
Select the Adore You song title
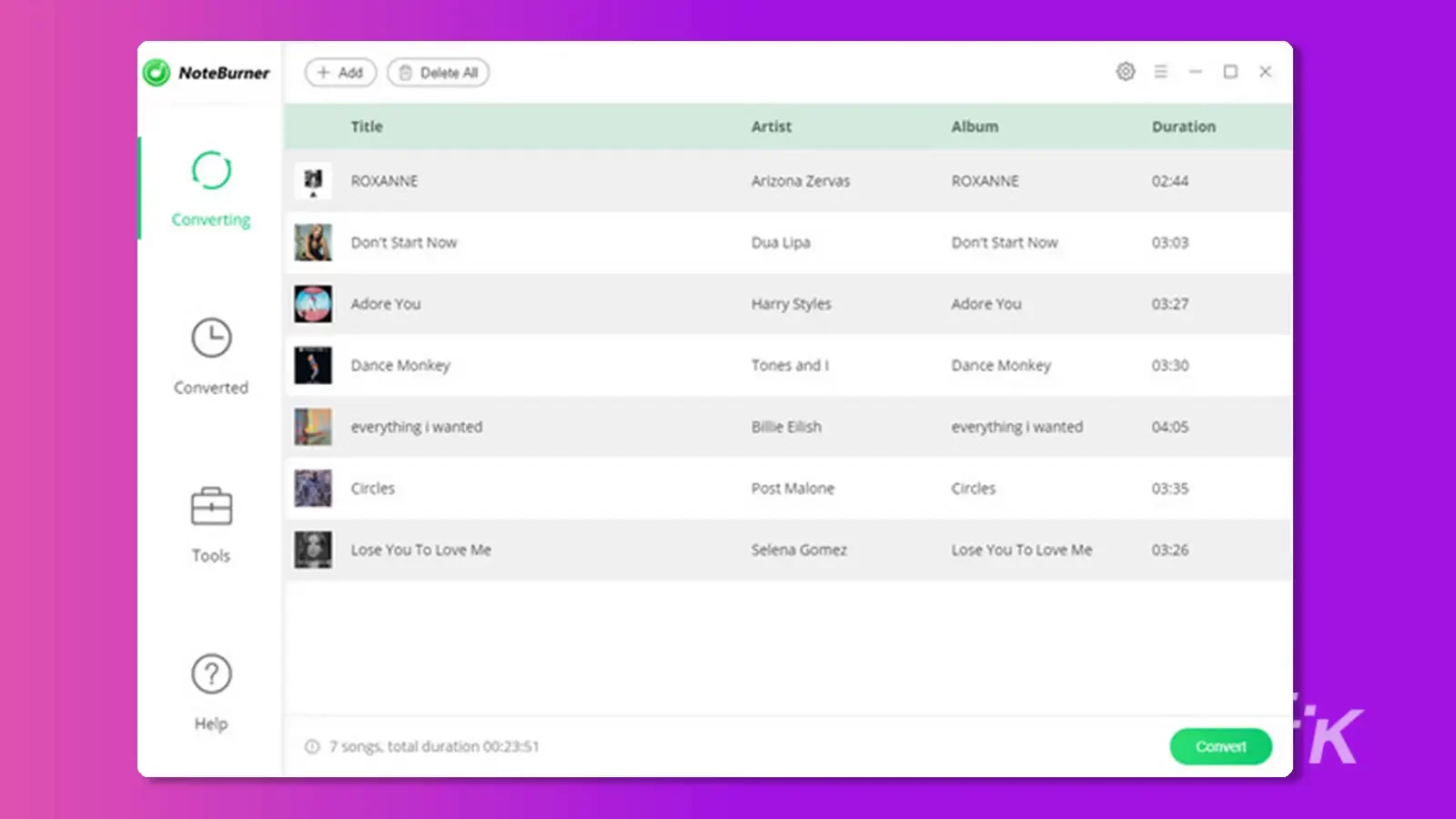386,304
